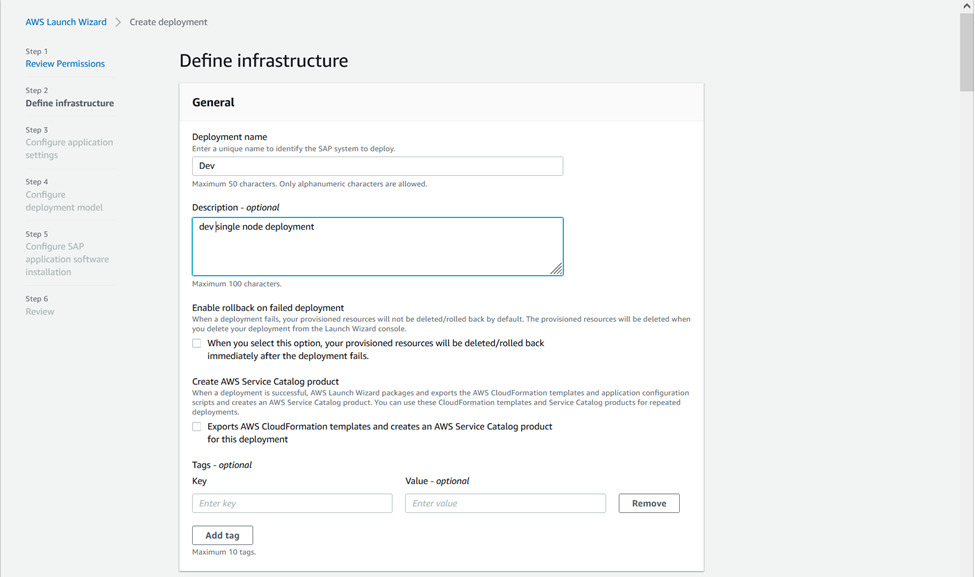Image resolution: width=975 pixels, height=577 pixels.
Task: Click the breadcrumb chevron separator
Action: [118, 22]
